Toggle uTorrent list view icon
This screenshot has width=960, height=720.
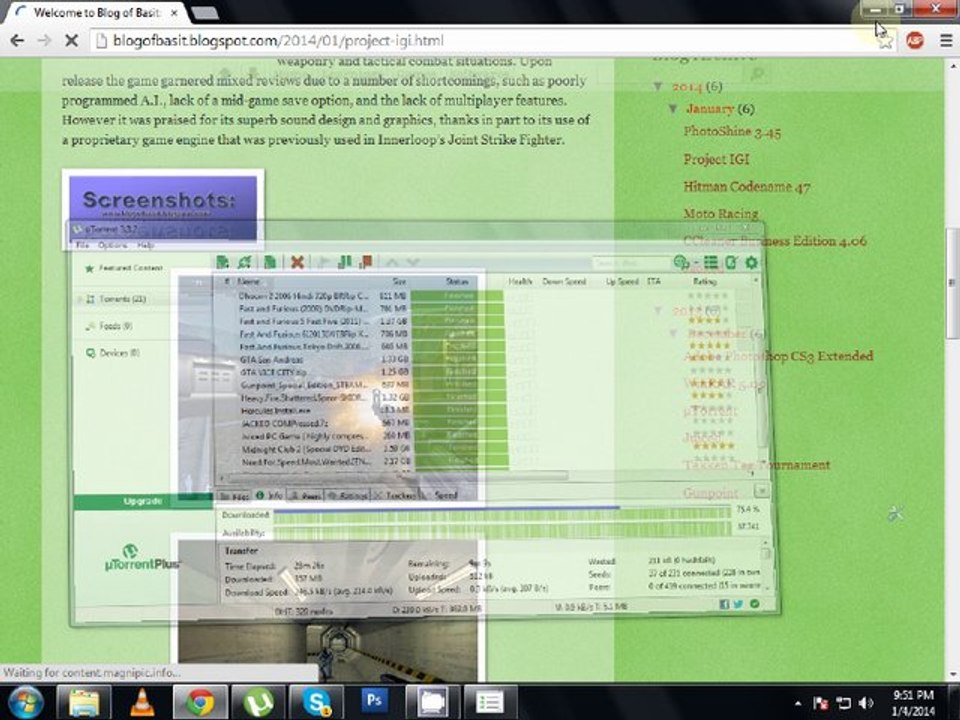(x=710, y=263)
